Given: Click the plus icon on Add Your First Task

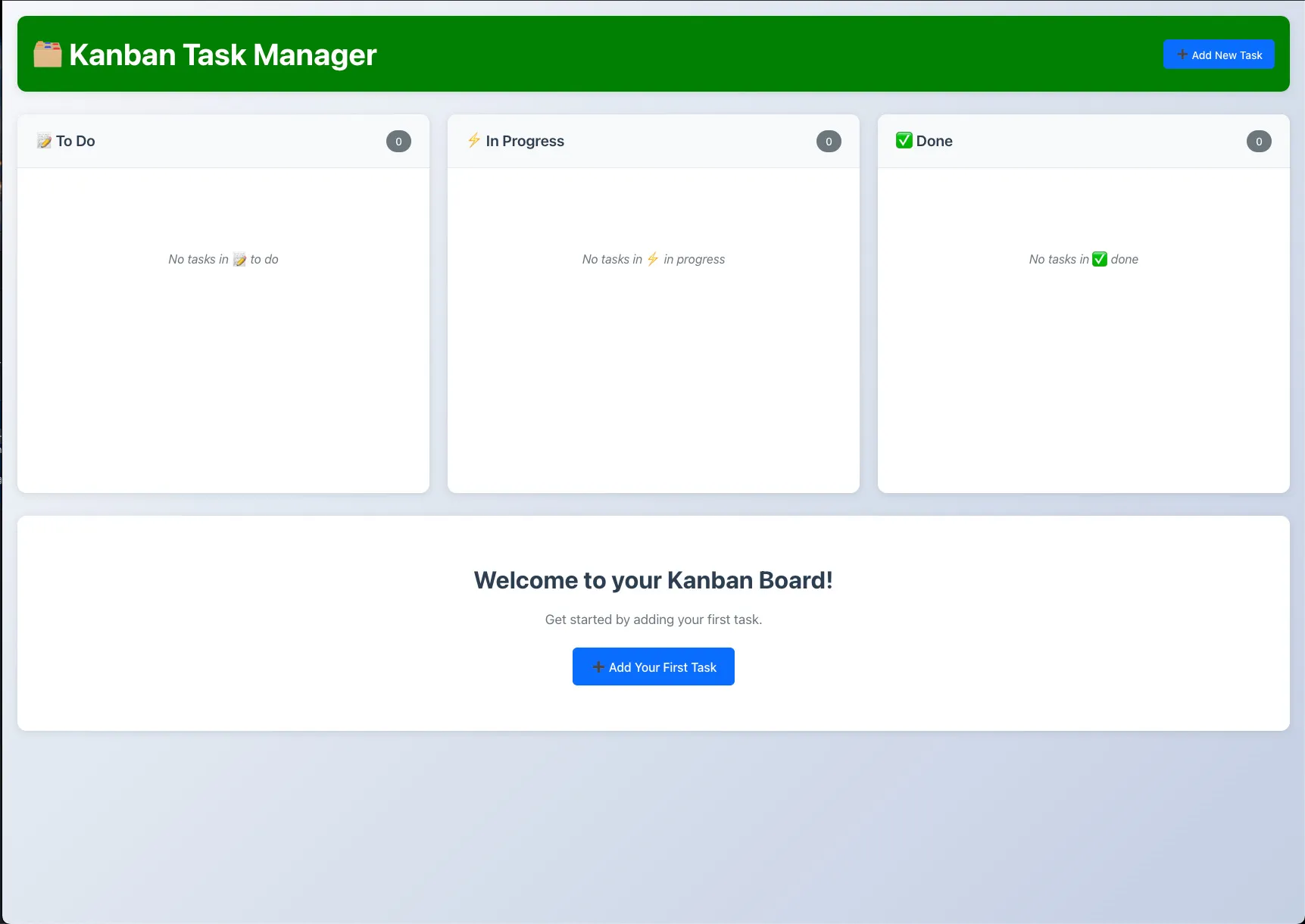Looking at the screenshot, I should 598,667.
